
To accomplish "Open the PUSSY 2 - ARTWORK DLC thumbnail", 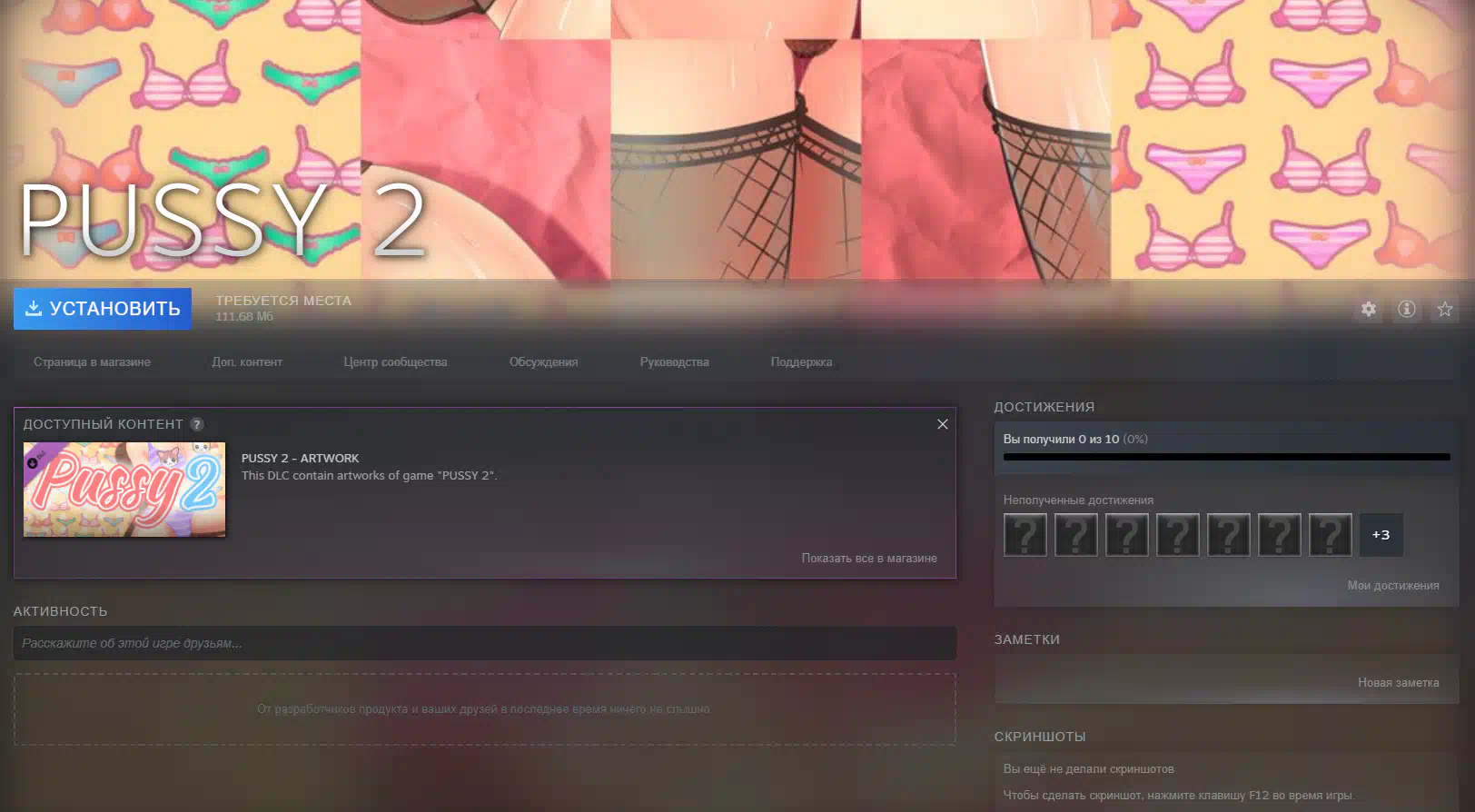I will [x=124, y=490].
